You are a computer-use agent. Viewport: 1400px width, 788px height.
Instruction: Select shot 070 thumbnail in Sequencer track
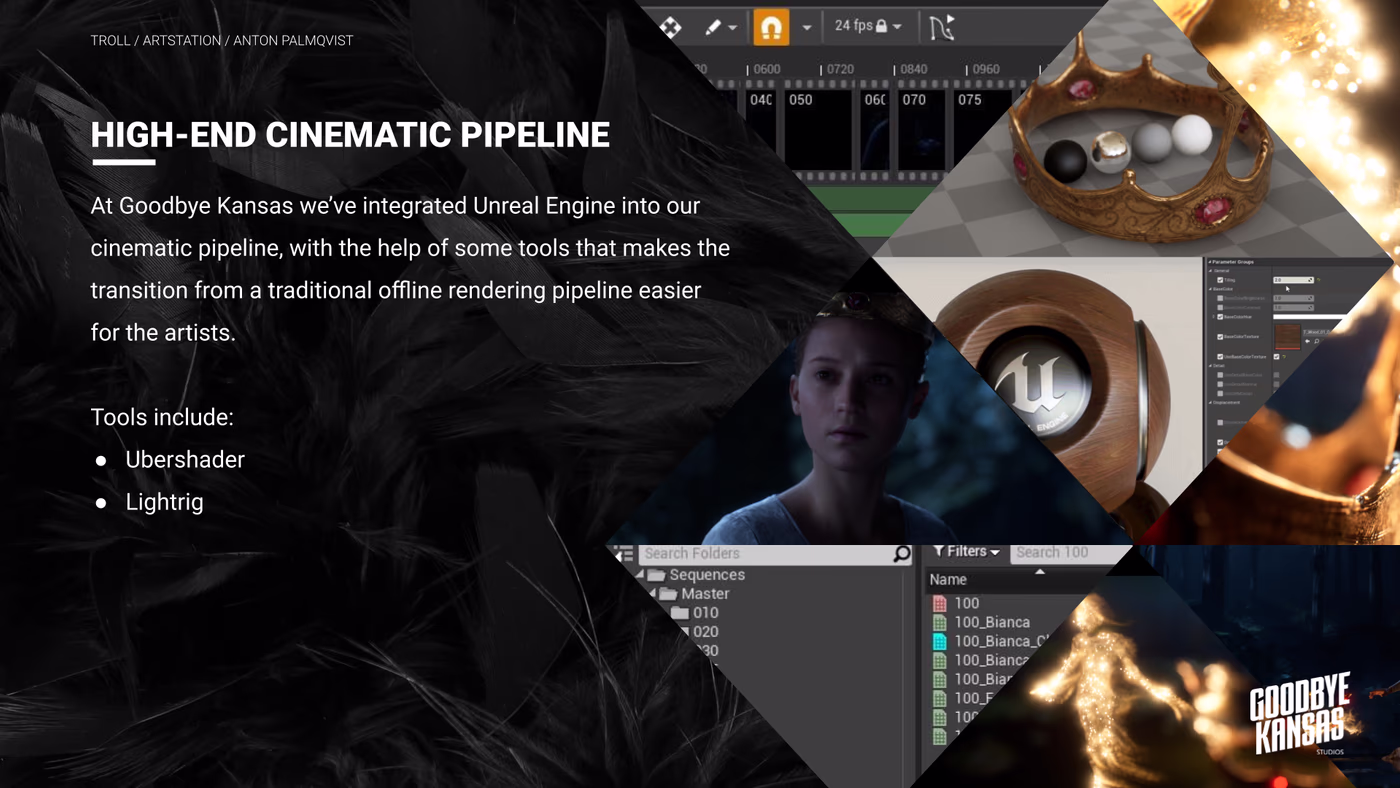tap(922, 130)
